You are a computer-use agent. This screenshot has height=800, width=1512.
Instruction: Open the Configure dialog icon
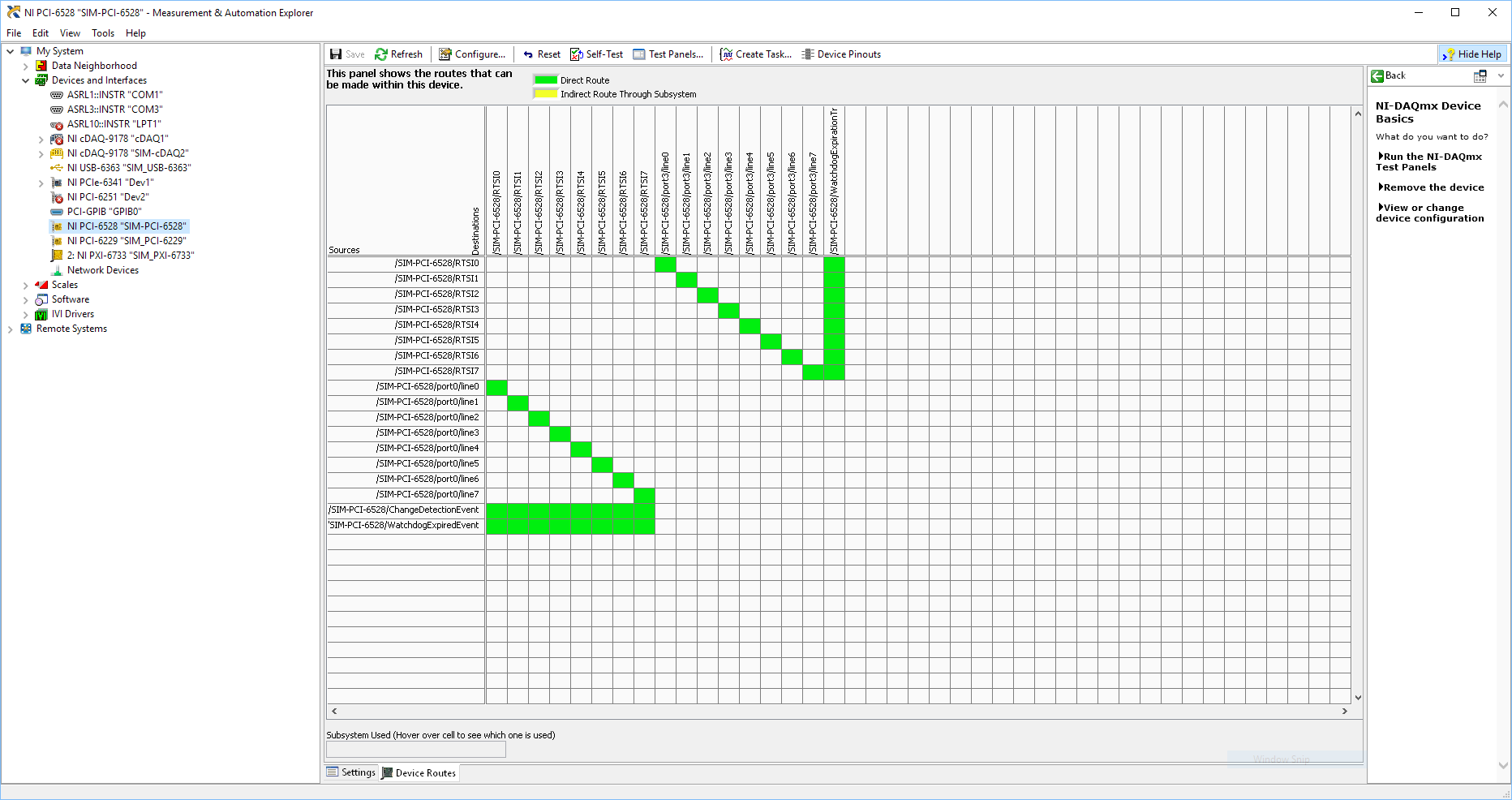pos(445,54)
